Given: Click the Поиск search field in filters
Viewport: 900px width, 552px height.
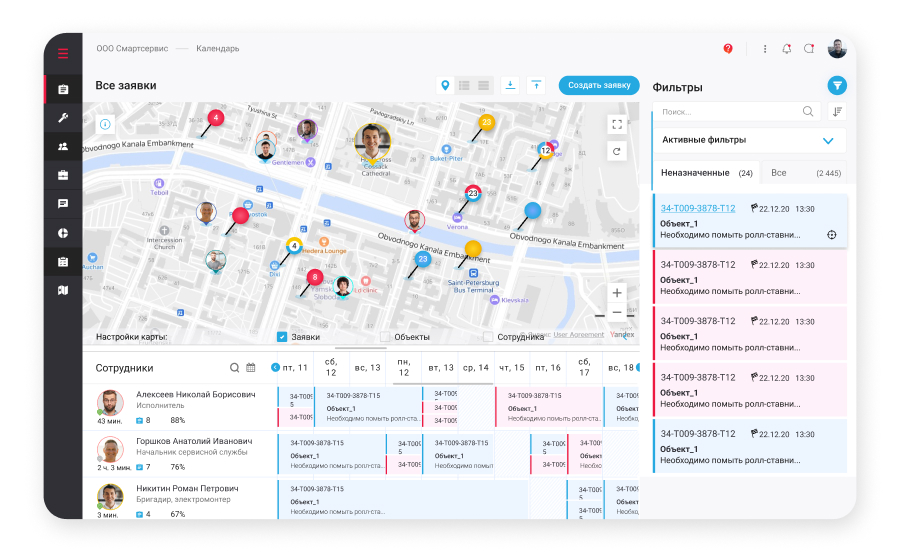Looking at the screenshot, I should [737, 112].
